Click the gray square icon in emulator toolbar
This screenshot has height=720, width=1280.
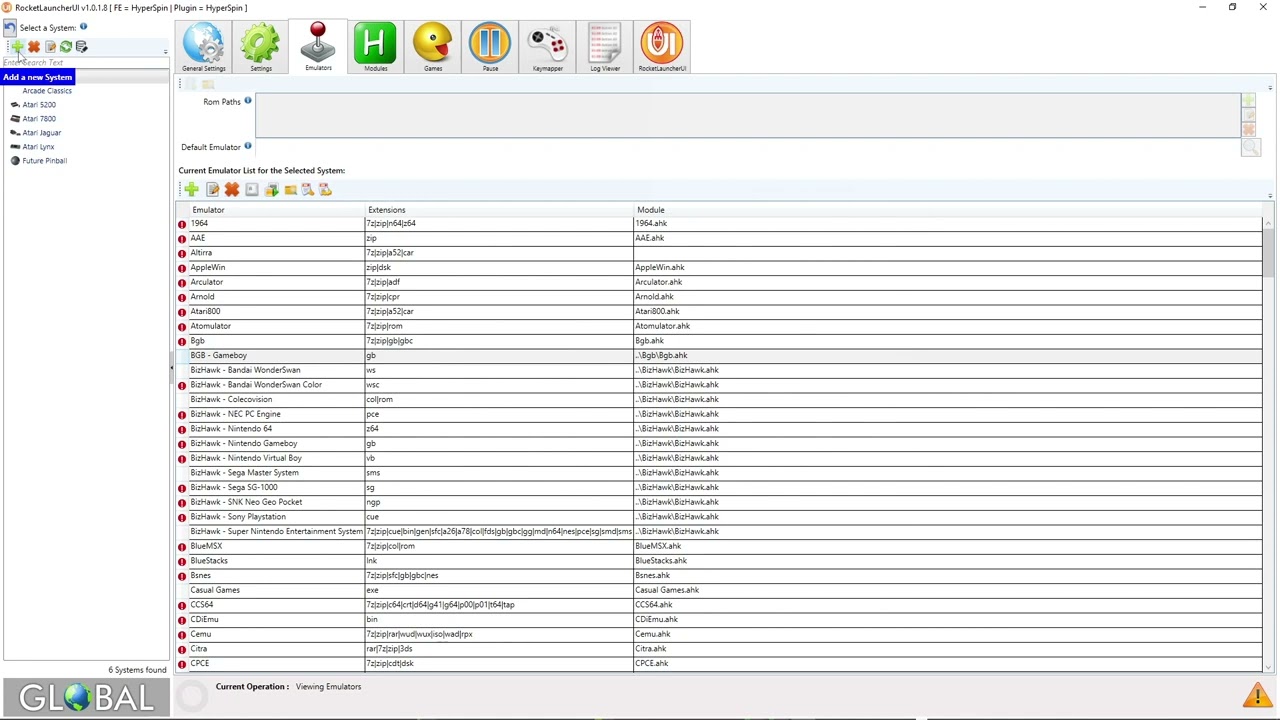pos(252,190)
